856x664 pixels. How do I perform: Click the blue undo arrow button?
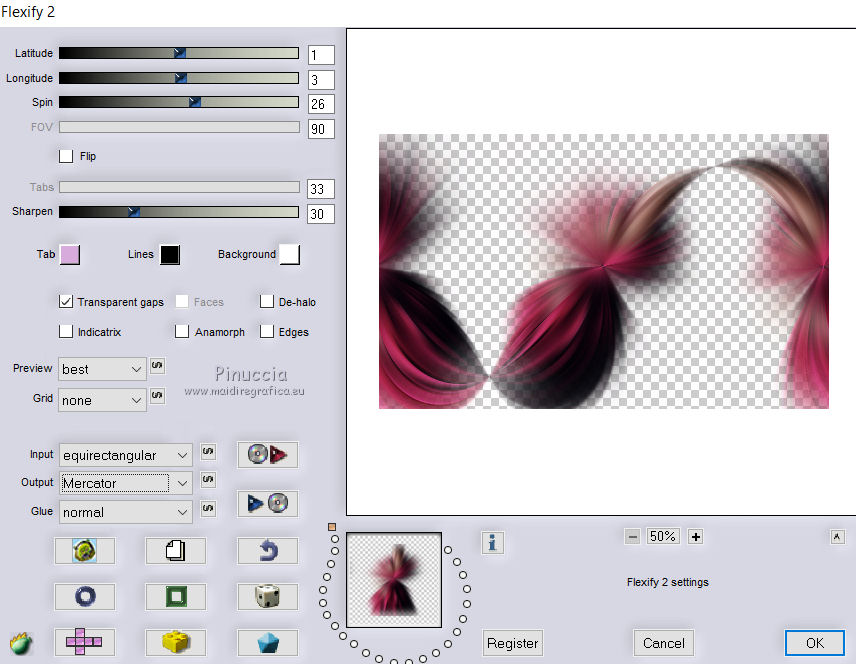click(x=268, y=550)
